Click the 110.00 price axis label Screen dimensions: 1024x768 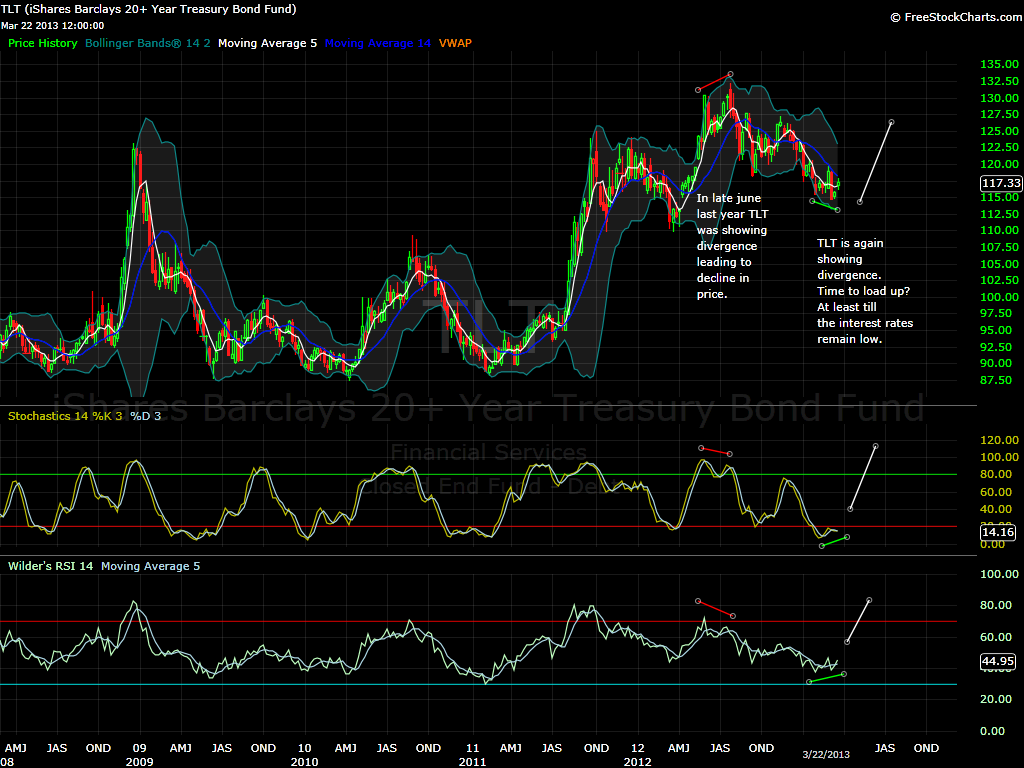click(999, 230)
